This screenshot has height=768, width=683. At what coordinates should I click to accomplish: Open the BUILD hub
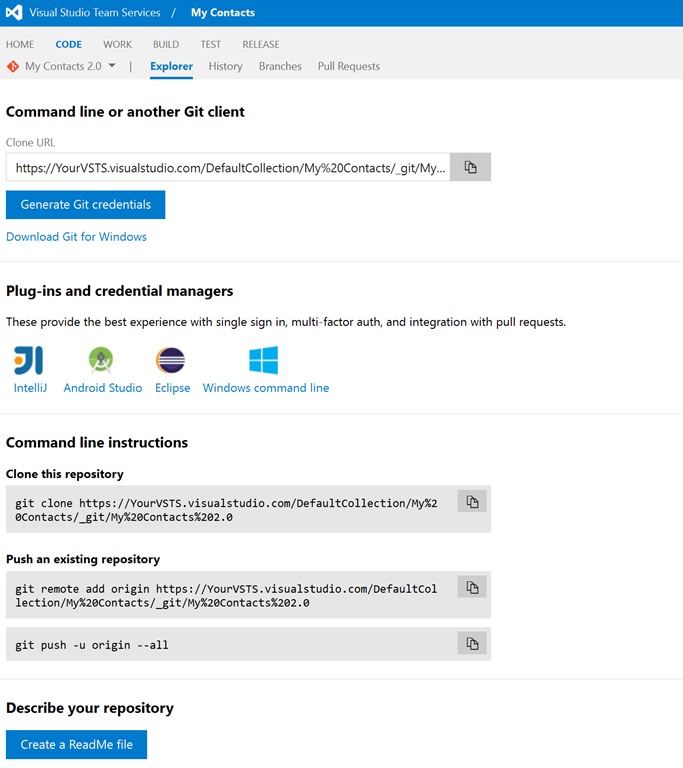[166, 45]
